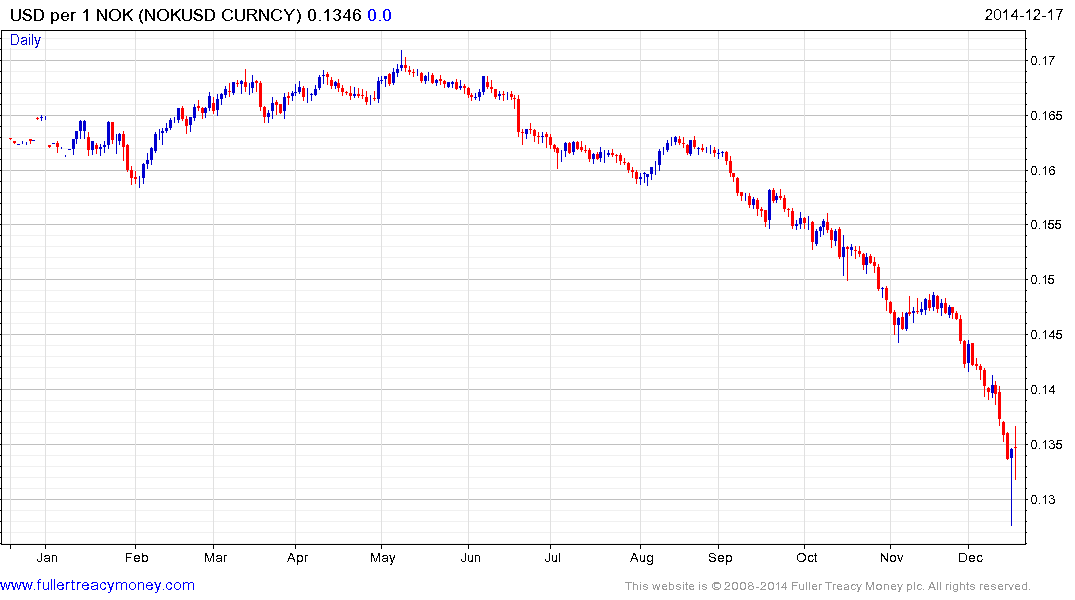Select the '0.1346' last price value
Viewport: 1075px width, 600px height.
pyautogui.click(x=334, y=15)
